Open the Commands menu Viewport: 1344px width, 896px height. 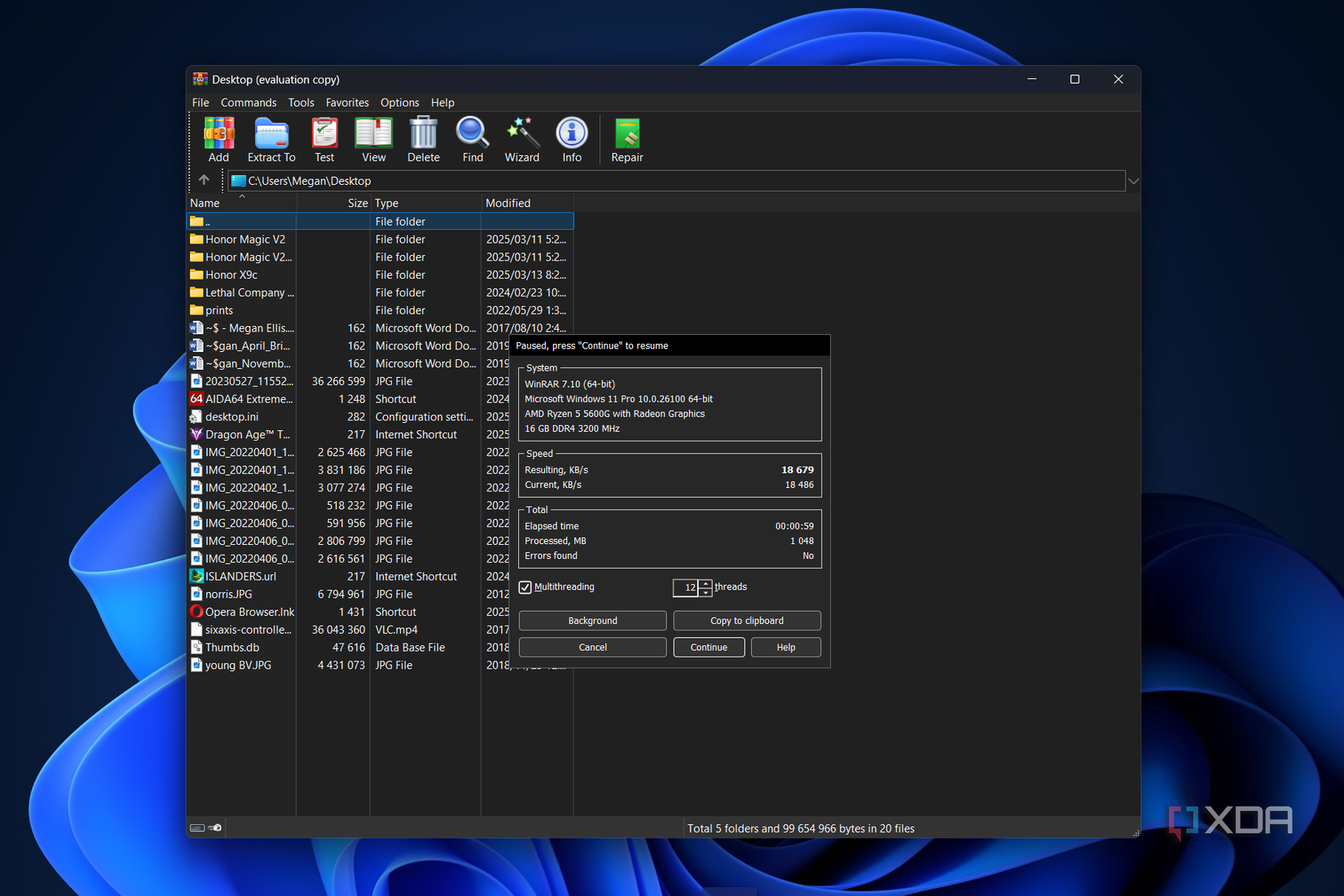pyautogui.click(x=248, y=103)
